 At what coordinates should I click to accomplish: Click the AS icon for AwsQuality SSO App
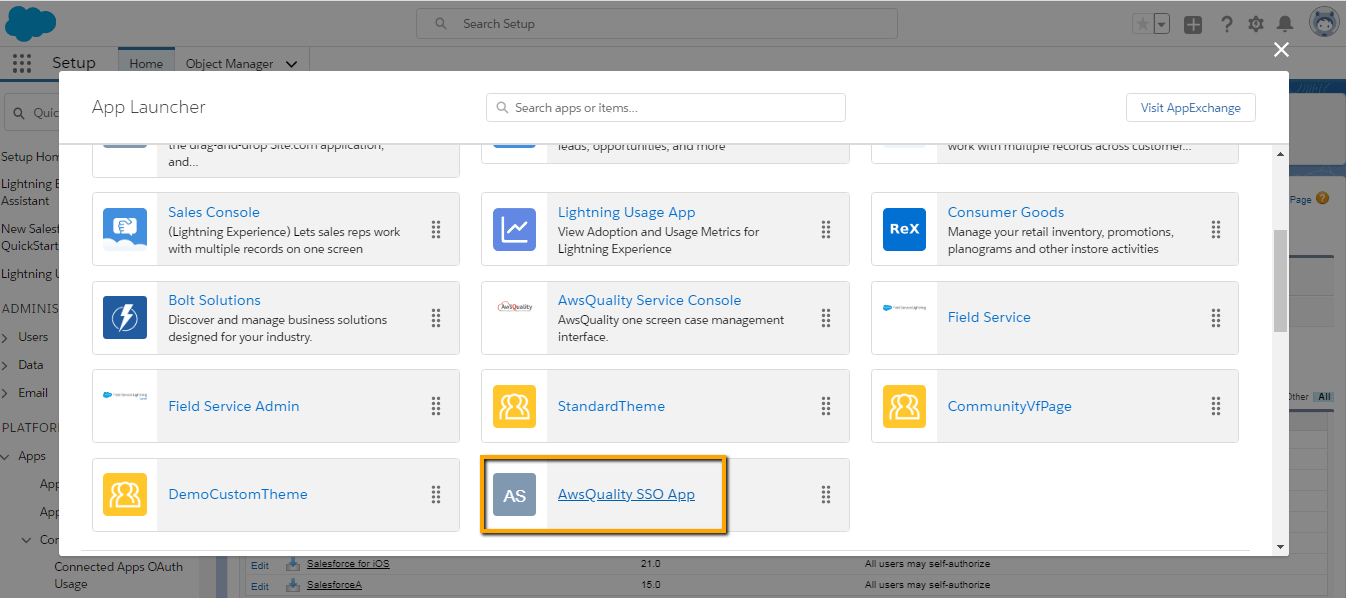(x=515, y=495)
